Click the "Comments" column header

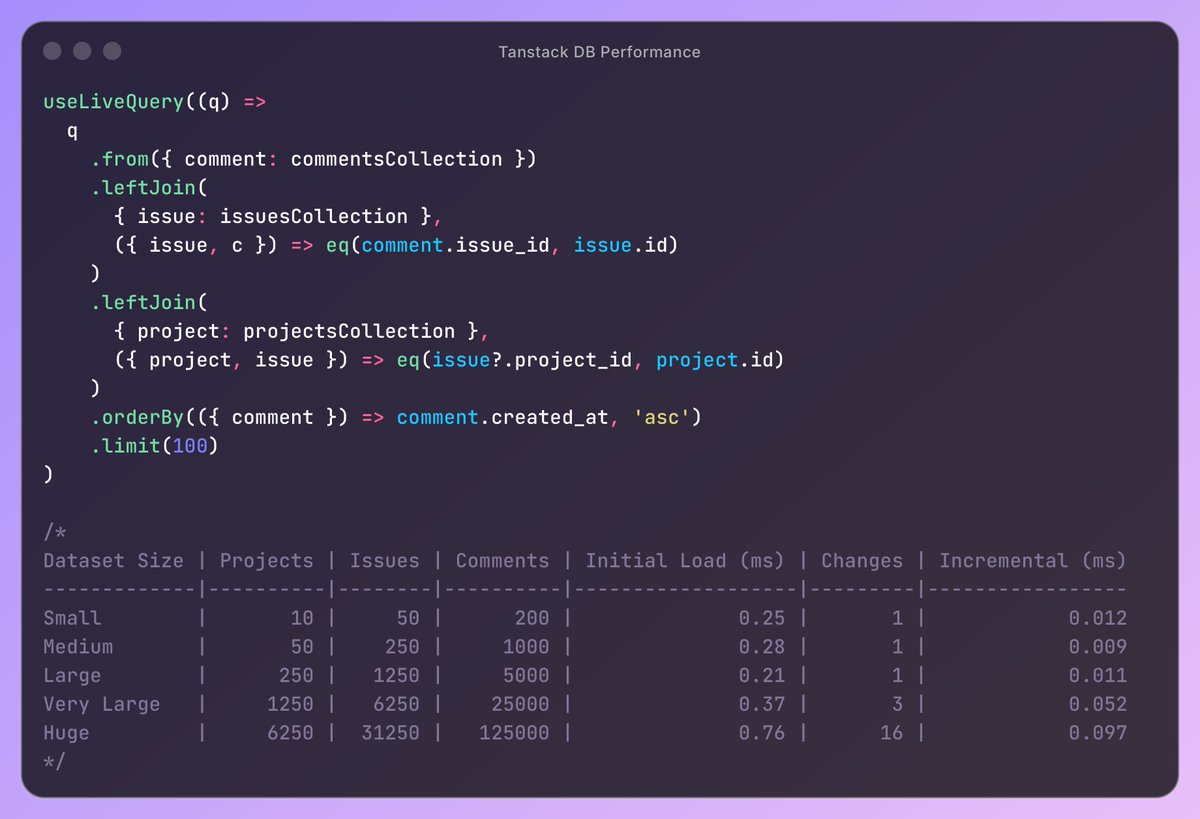pyautogui.click(x=502, y=561)
